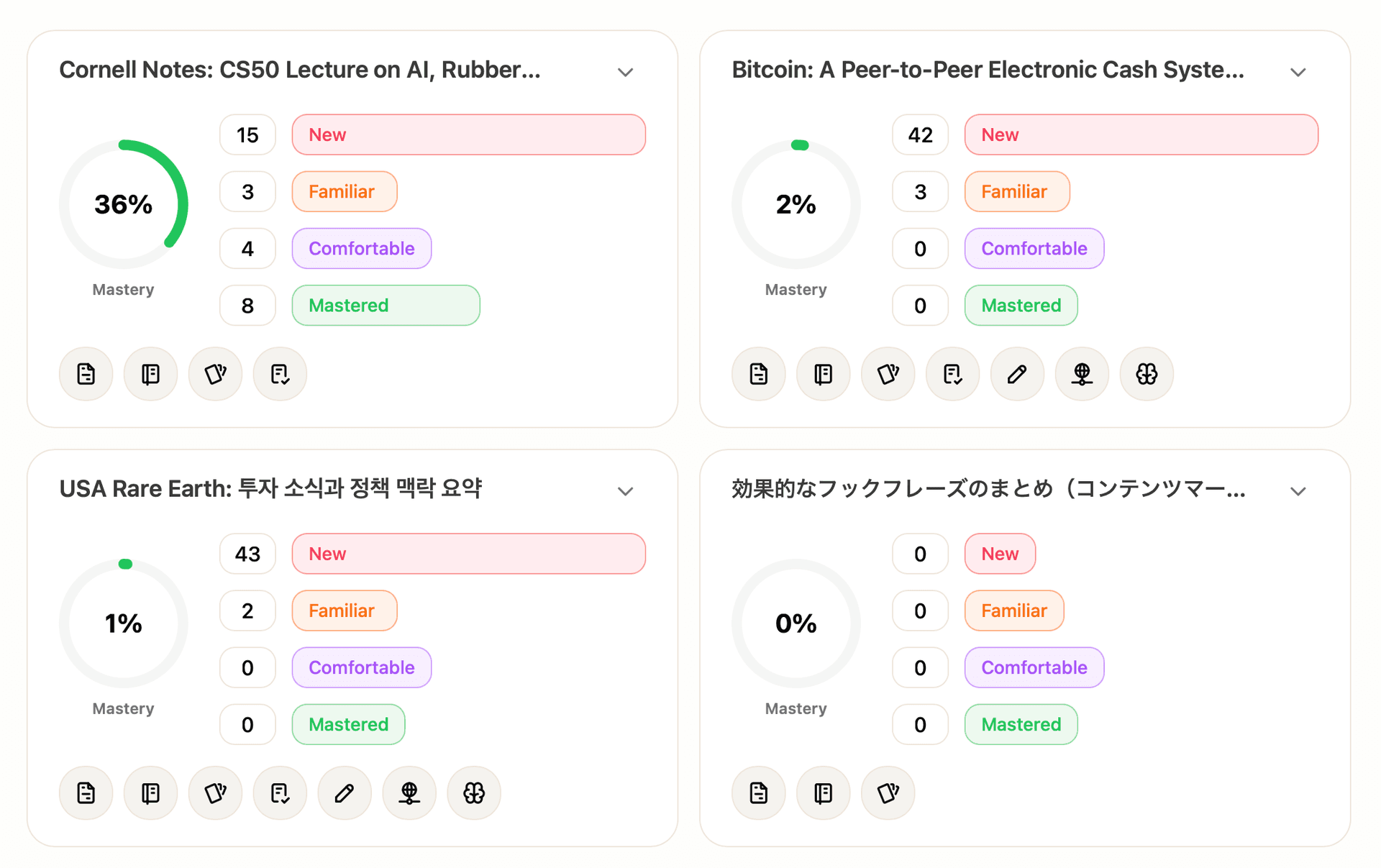The height and width of the screenshot is (868, 1381).
Task: Click the 36% mastery progress ring
Action: [123, 204]
